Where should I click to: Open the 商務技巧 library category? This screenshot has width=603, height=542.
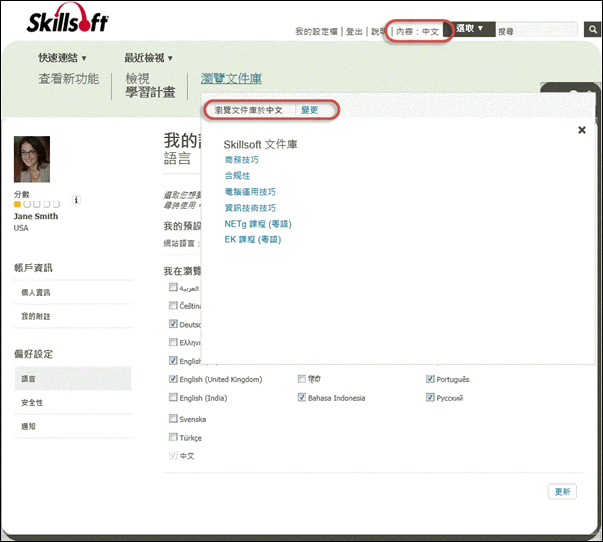pyautogui.click(x=242, y=160)
